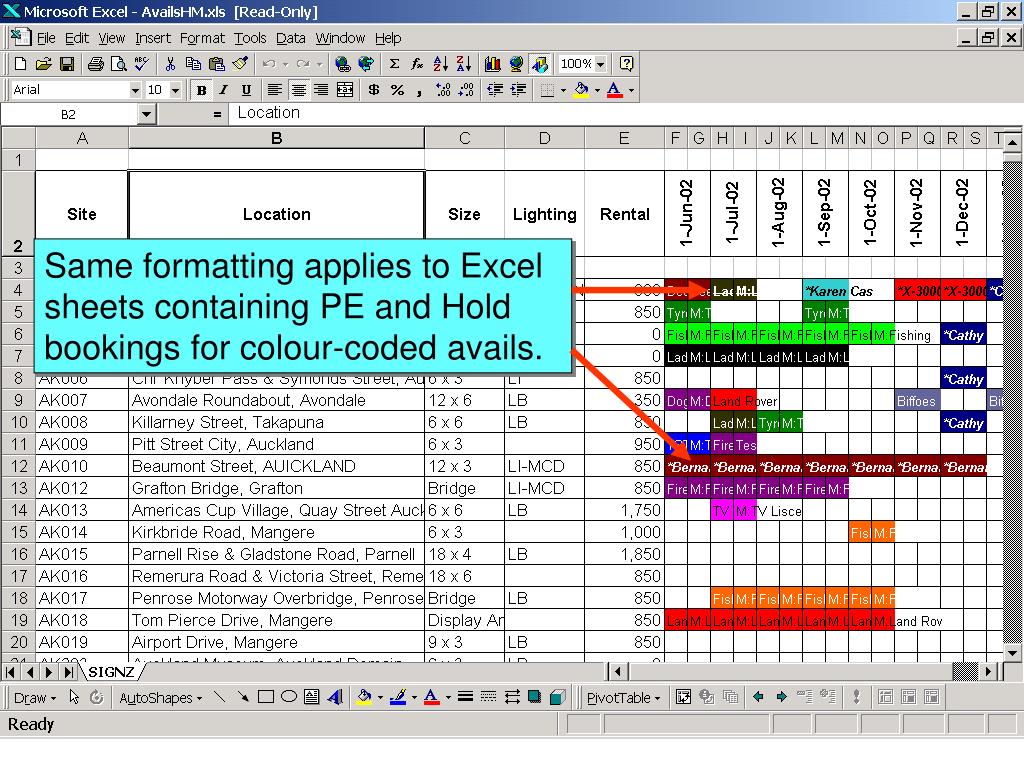Open the AutoShapes dropdown
Image resolution: width=1024 pixels, height=768 pixels.
point(161,698)
